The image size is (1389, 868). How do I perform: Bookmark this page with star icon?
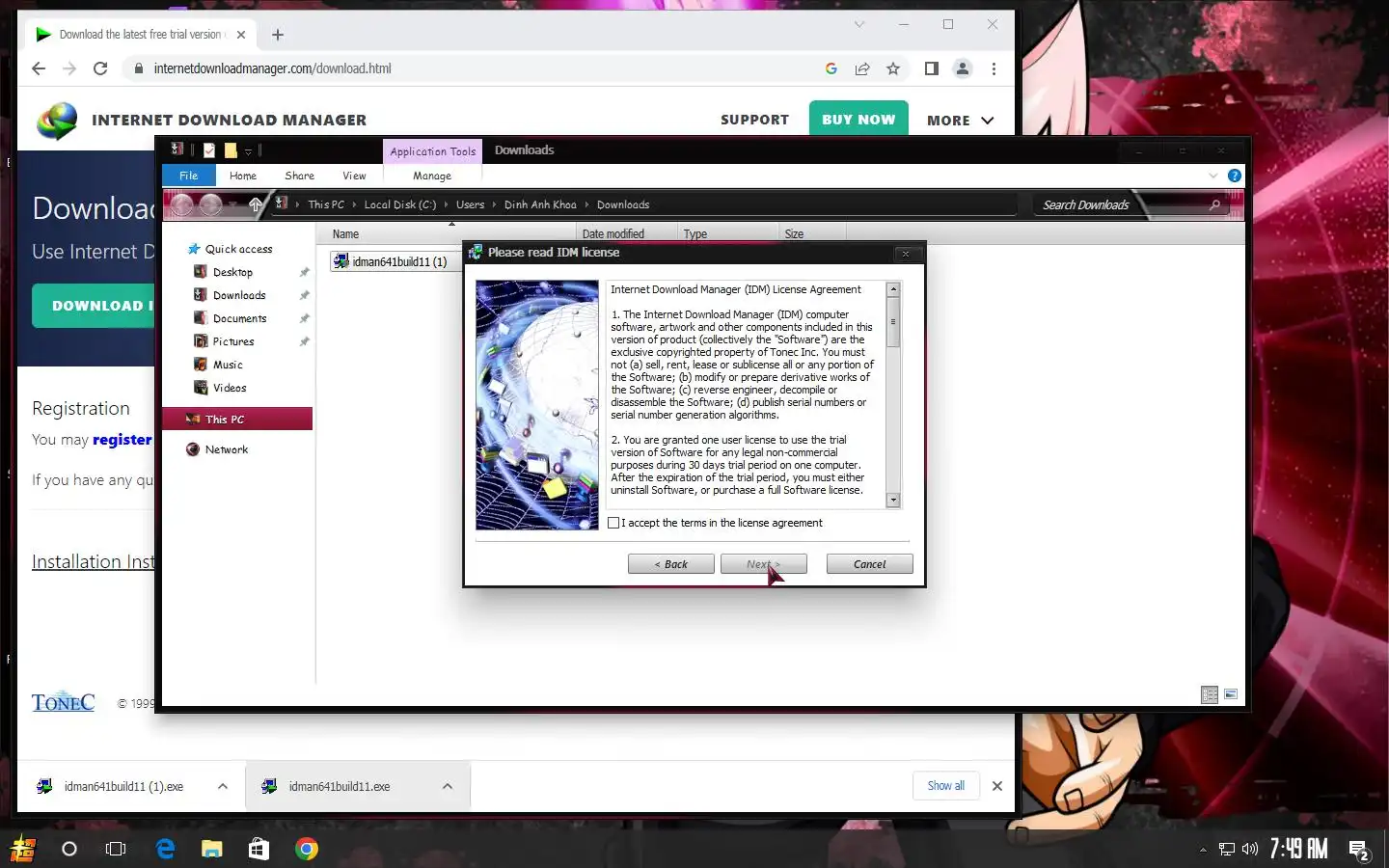click(893, 68)
